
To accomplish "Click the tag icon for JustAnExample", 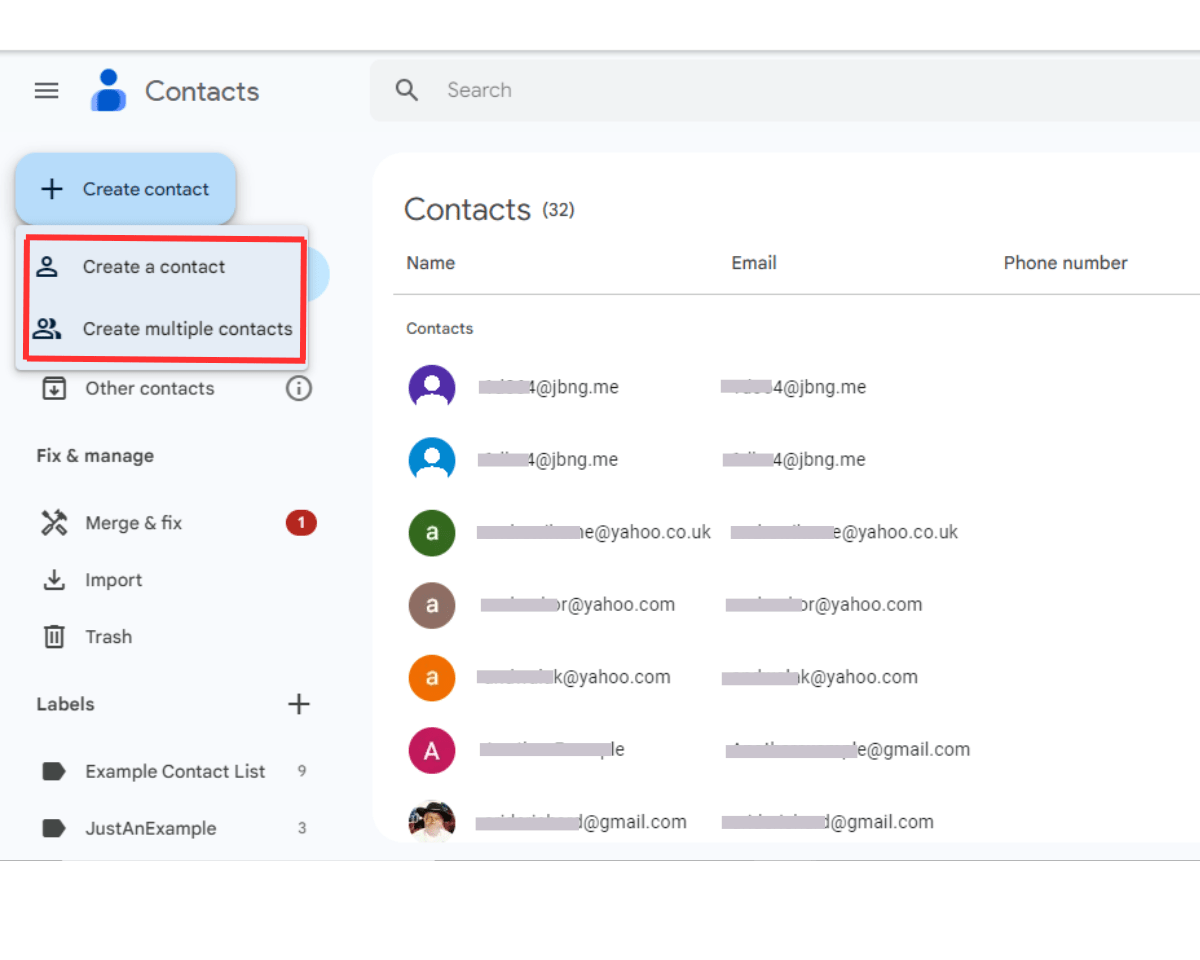I will pyautogui.click(x=54, y=828).
